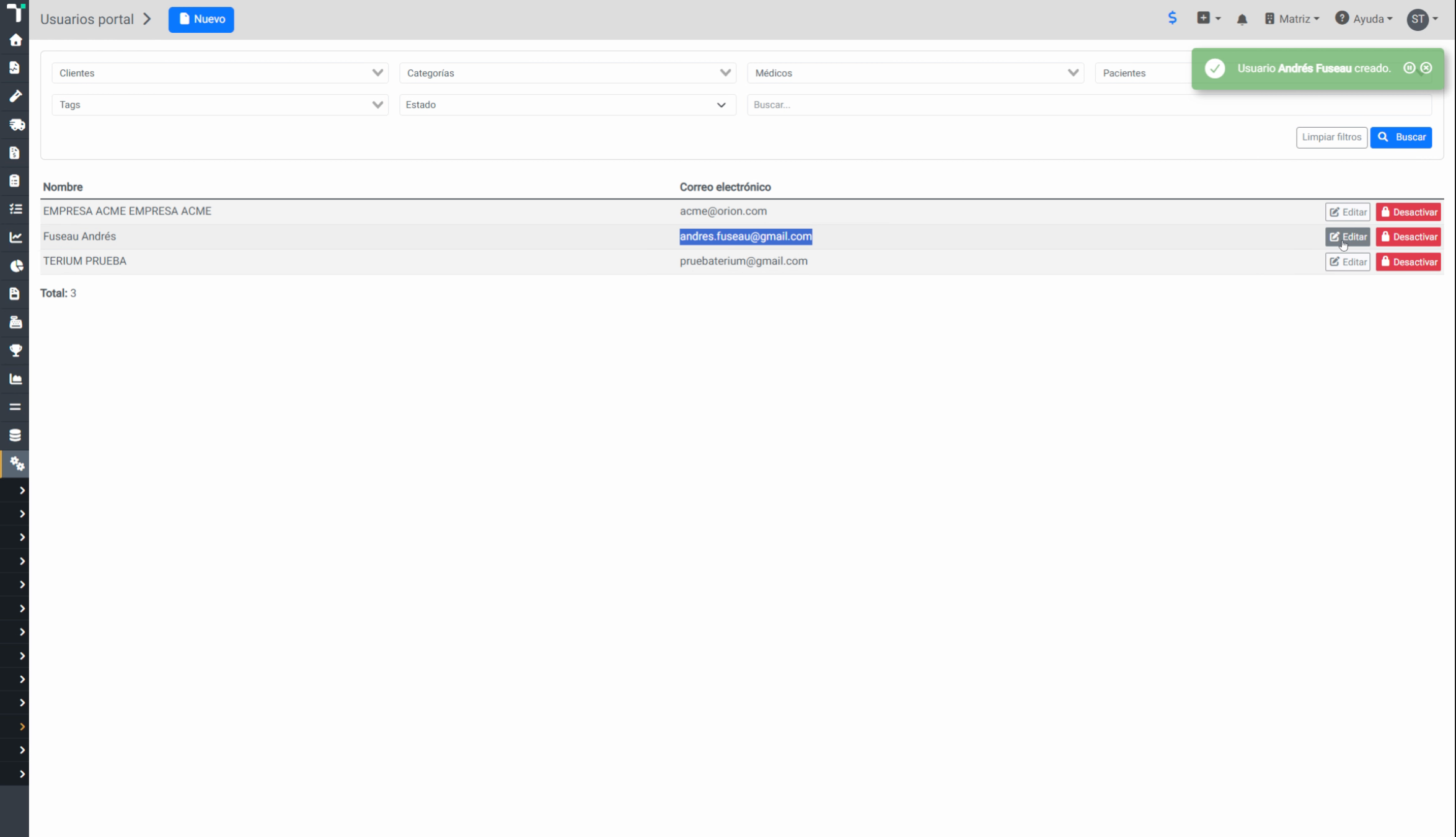The image size is (1456, 837).
Task: Select the EMPRESA ACME EMPRESA ACME name
Action: click(127, 211)
